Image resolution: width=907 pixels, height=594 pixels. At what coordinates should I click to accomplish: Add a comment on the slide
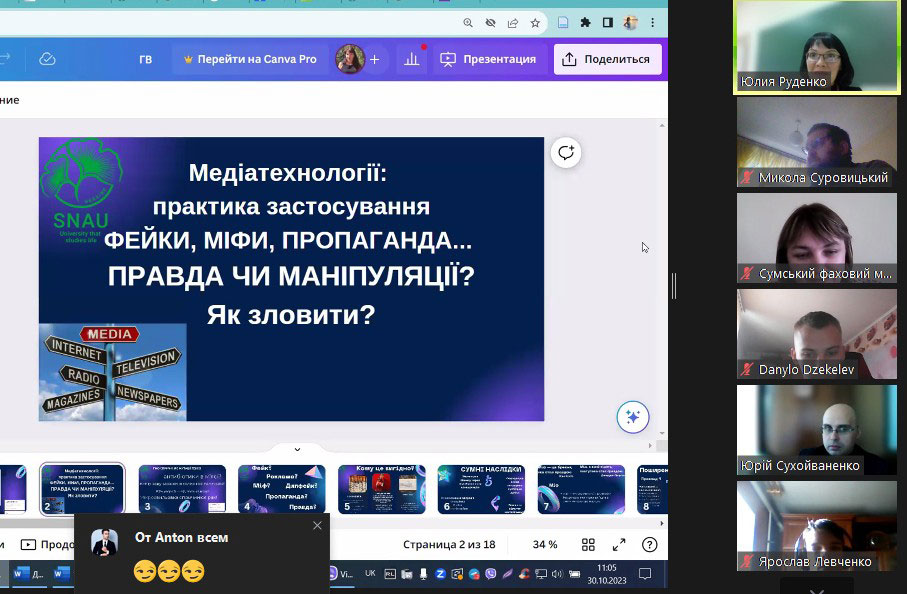pyautogui.click(x=565, y=153)
